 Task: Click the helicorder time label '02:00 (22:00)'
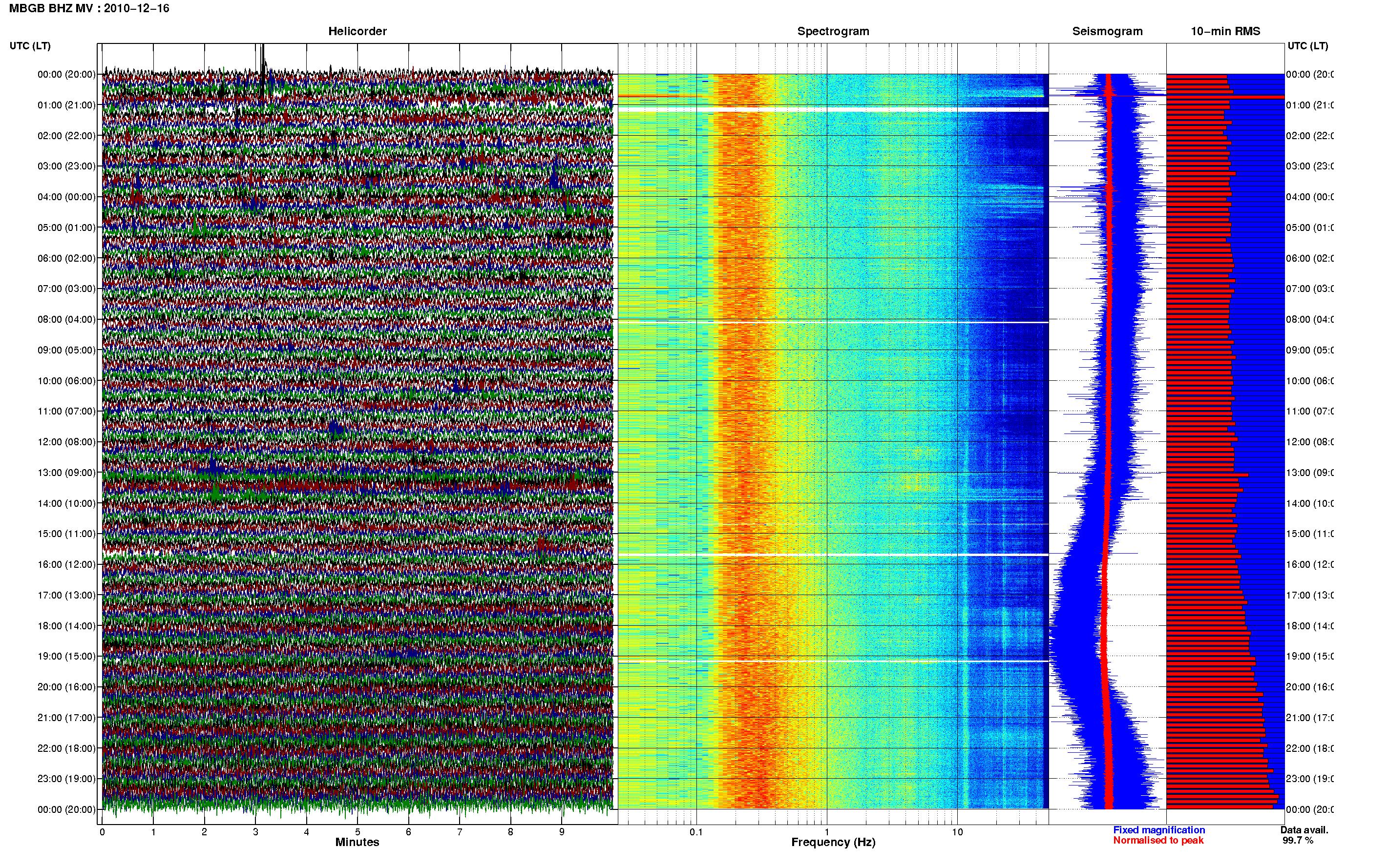(x=66, y=136)
